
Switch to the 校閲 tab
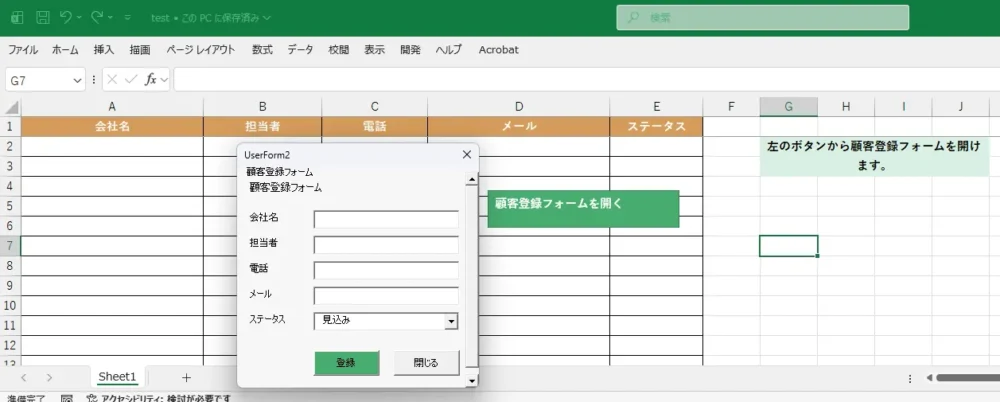pos(339,50)
